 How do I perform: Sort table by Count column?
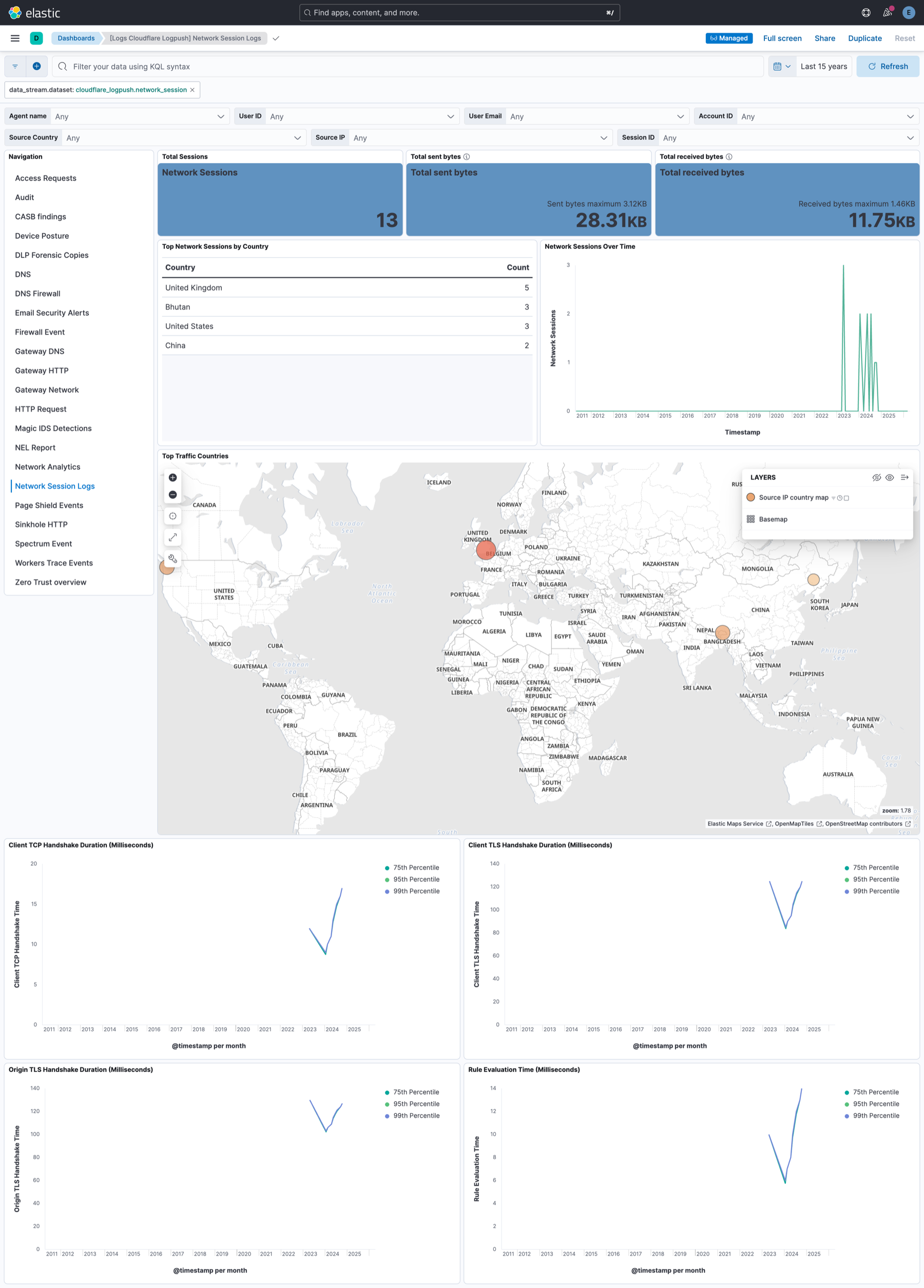point(517,267)
